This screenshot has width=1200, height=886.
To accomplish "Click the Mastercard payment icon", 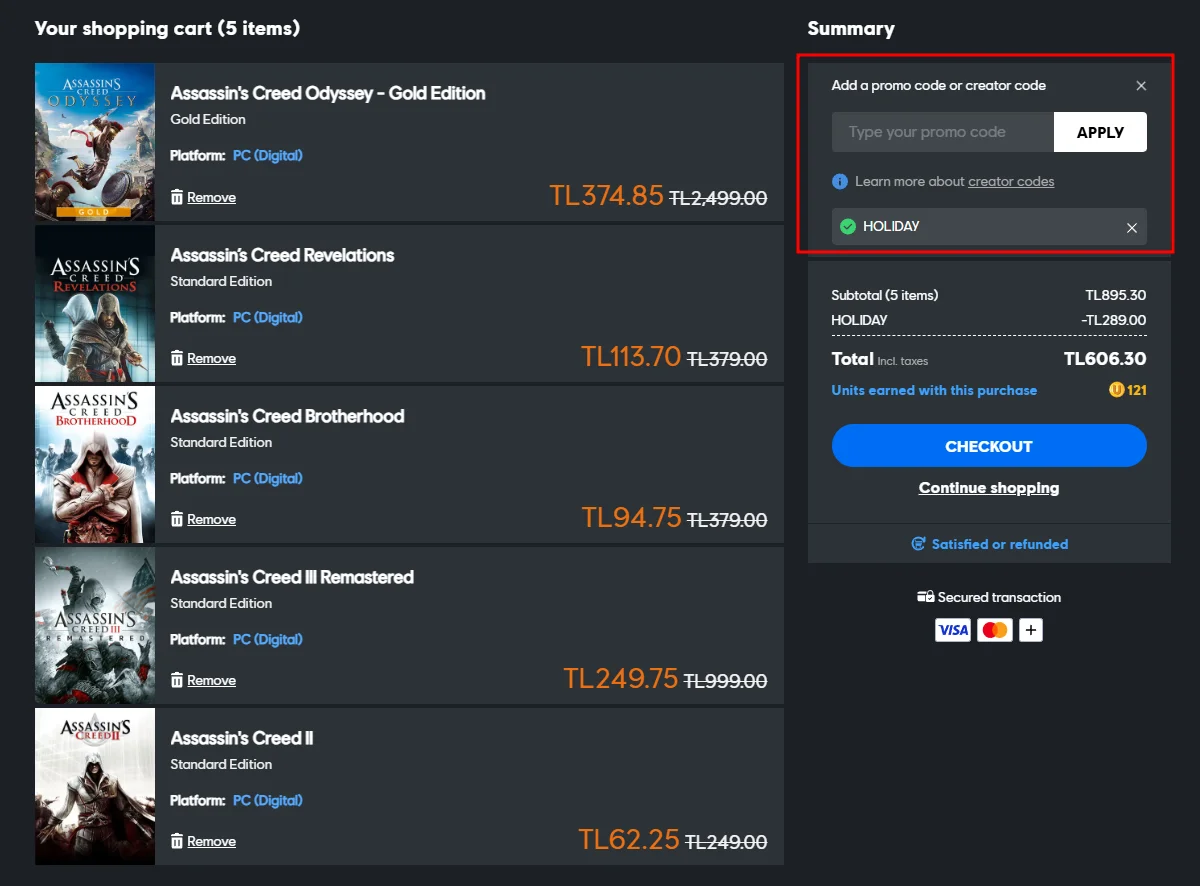I will click(x=994, y=630).
